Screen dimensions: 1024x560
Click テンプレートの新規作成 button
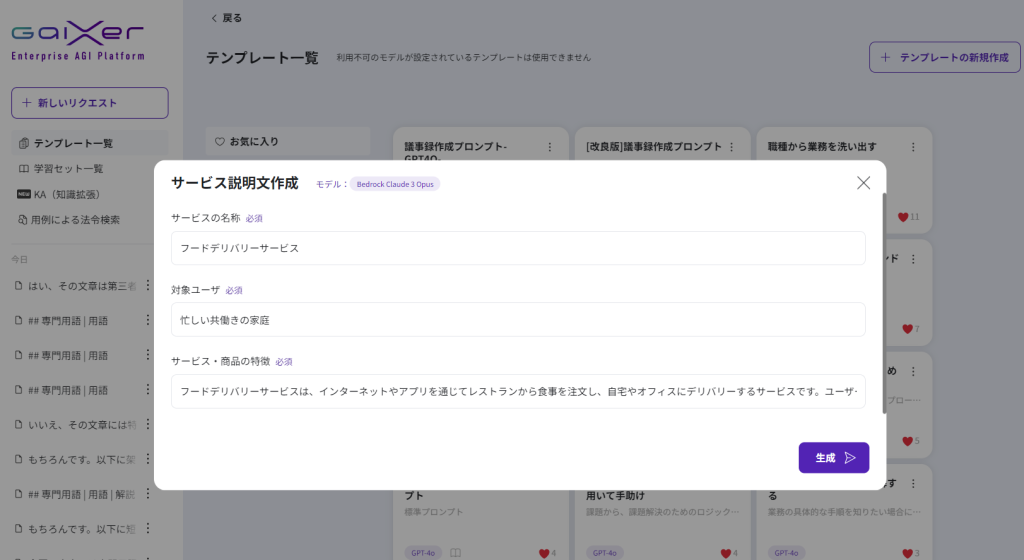pos(944,58)
